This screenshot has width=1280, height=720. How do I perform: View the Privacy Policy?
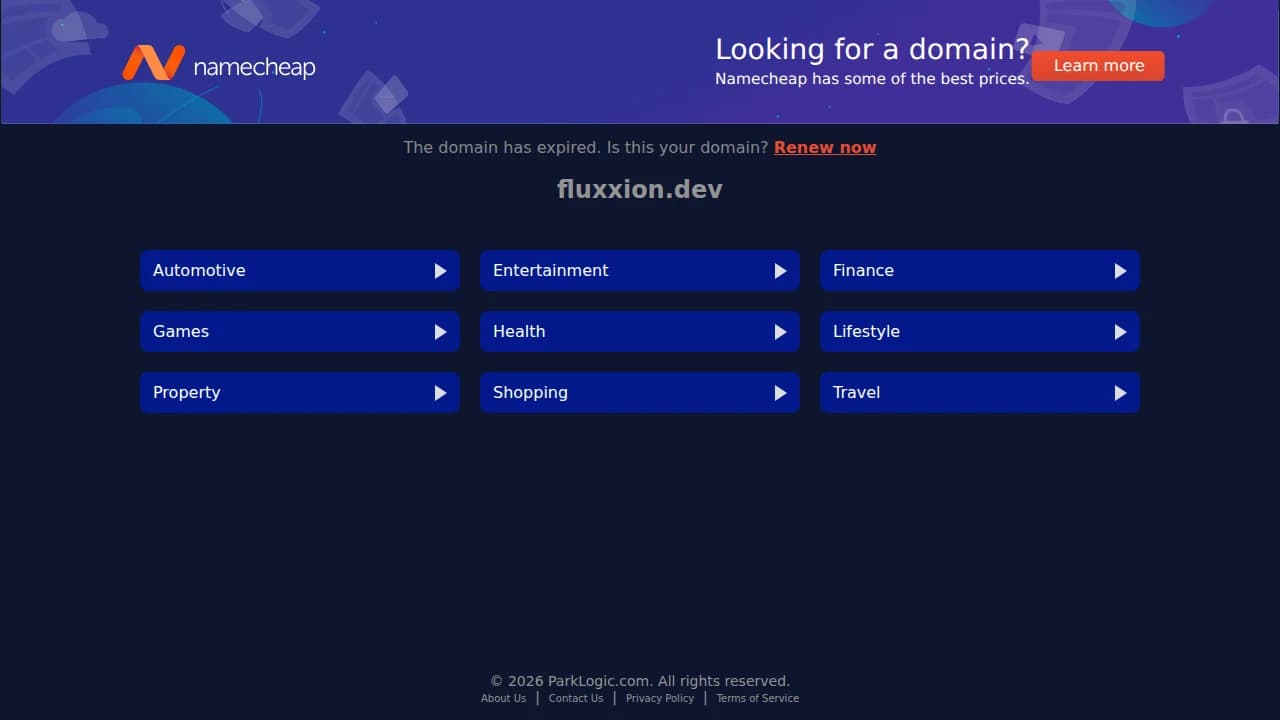coord(659,698)
